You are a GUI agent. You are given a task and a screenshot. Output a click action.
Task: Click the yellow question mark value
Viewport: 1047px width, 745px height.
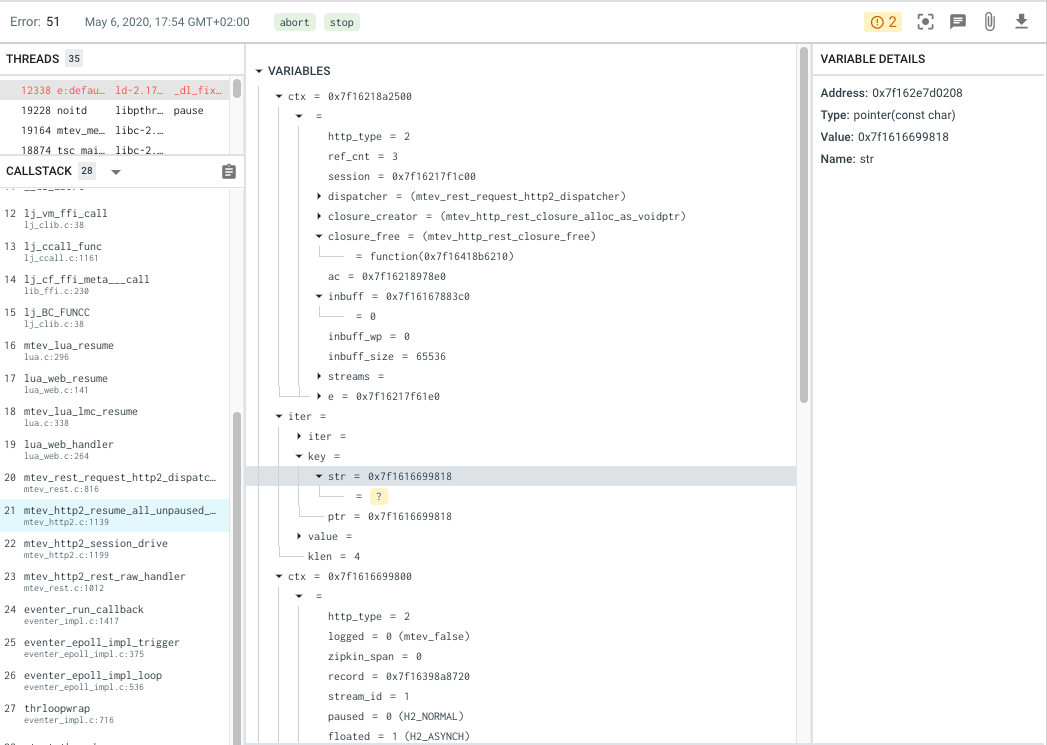pos(379,497)
